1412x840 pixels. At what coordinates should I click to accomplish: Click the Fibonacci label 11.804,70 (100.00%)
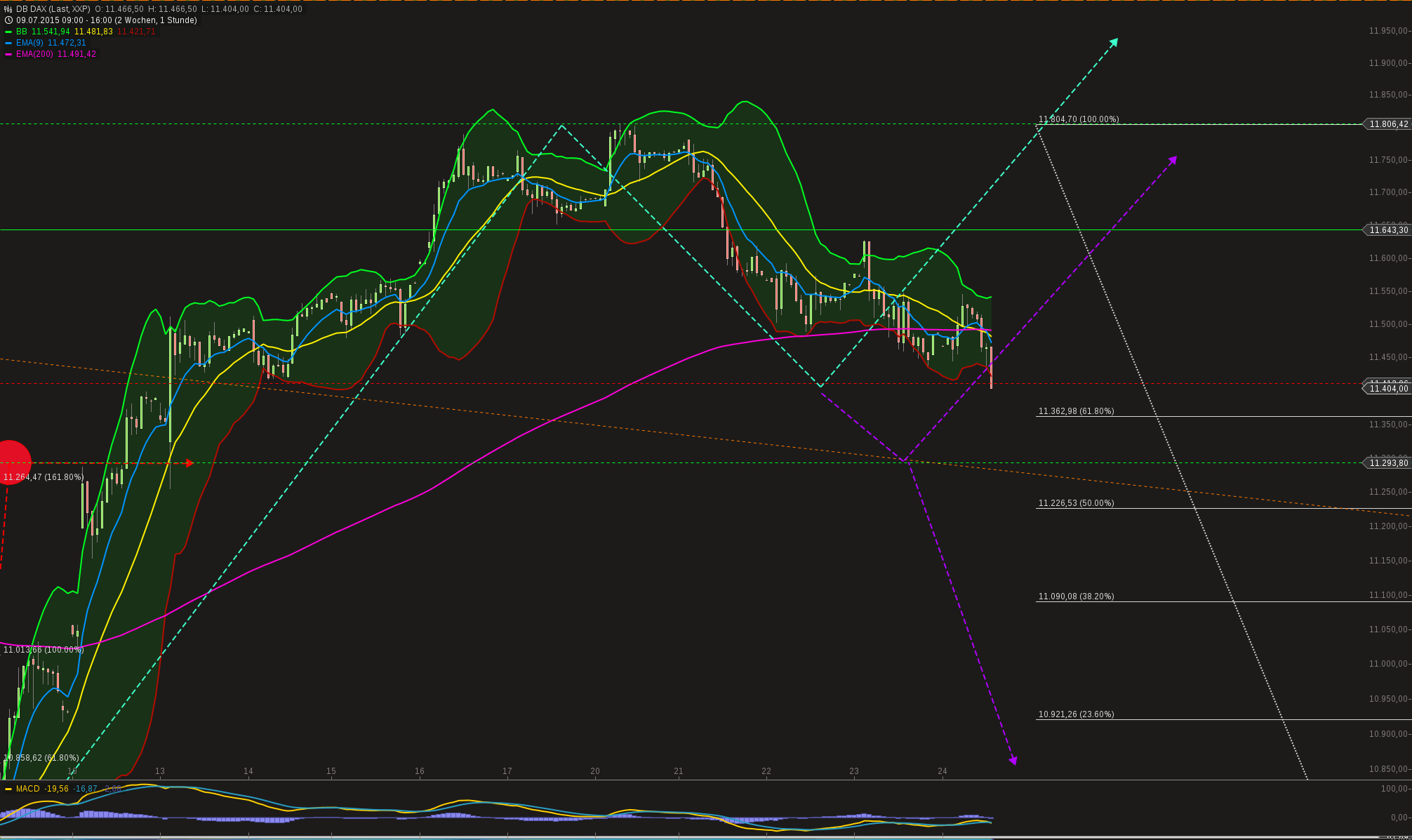coord(1079,119)
